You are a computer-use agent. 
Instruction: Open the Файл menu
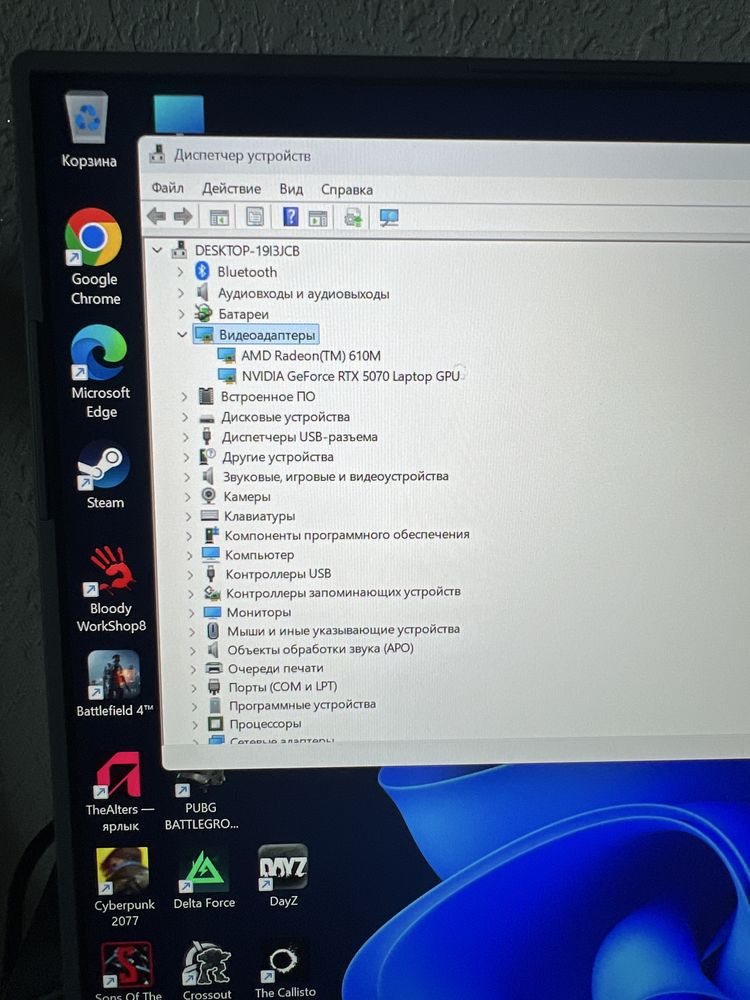click(167, 188)
